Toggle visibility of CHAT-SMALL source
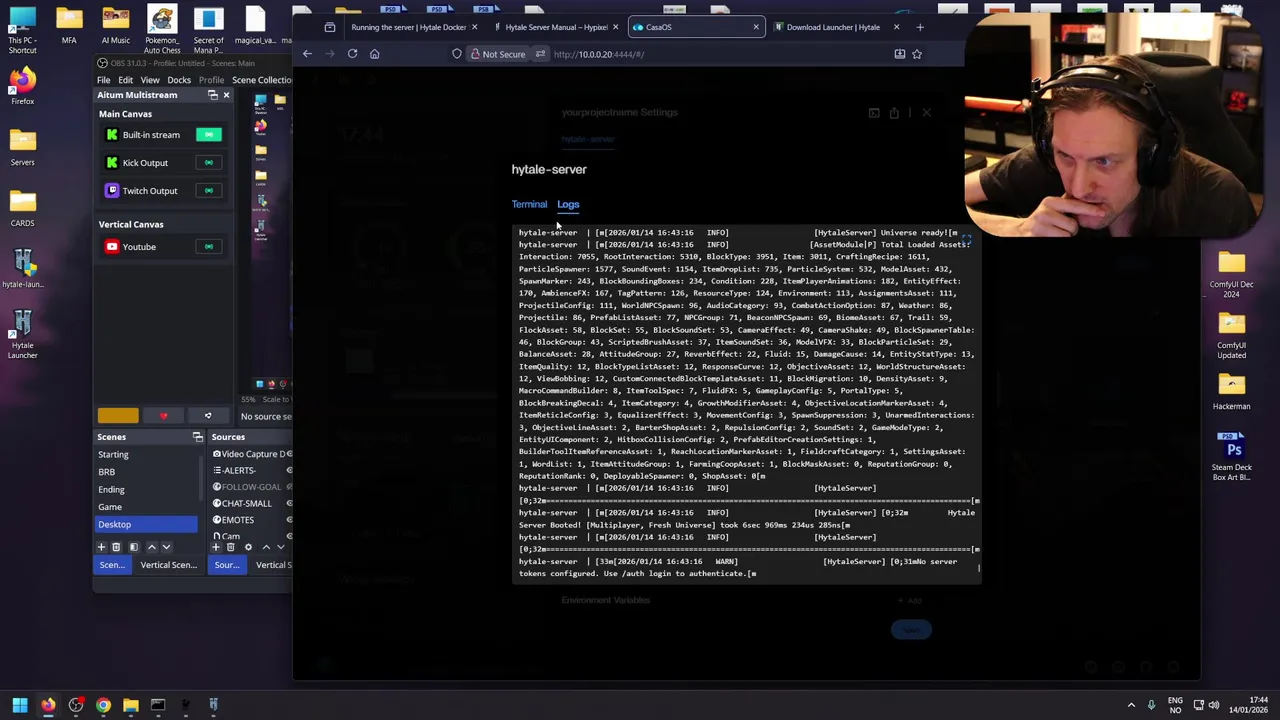Viewport: 1280px width, 720px height. tap(289, 503)
